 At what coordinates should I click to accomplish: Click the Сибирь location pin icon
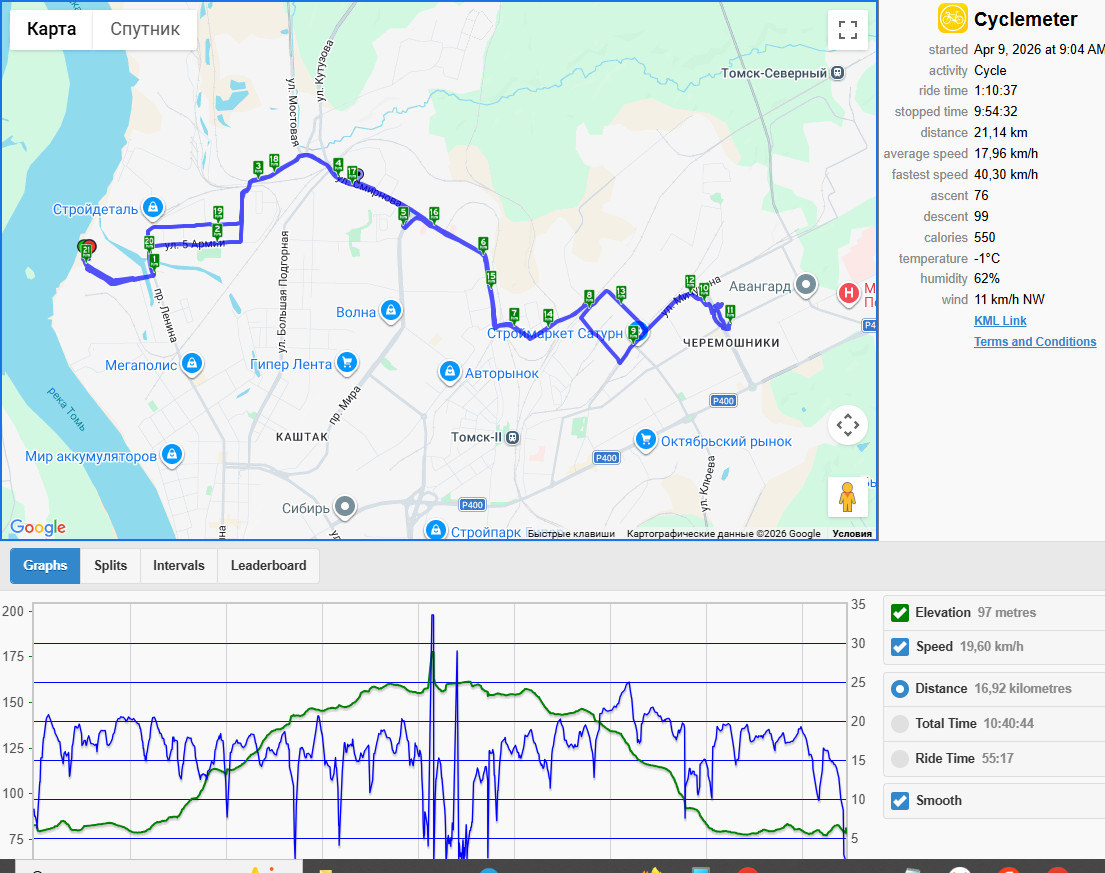tap(345, 507)
